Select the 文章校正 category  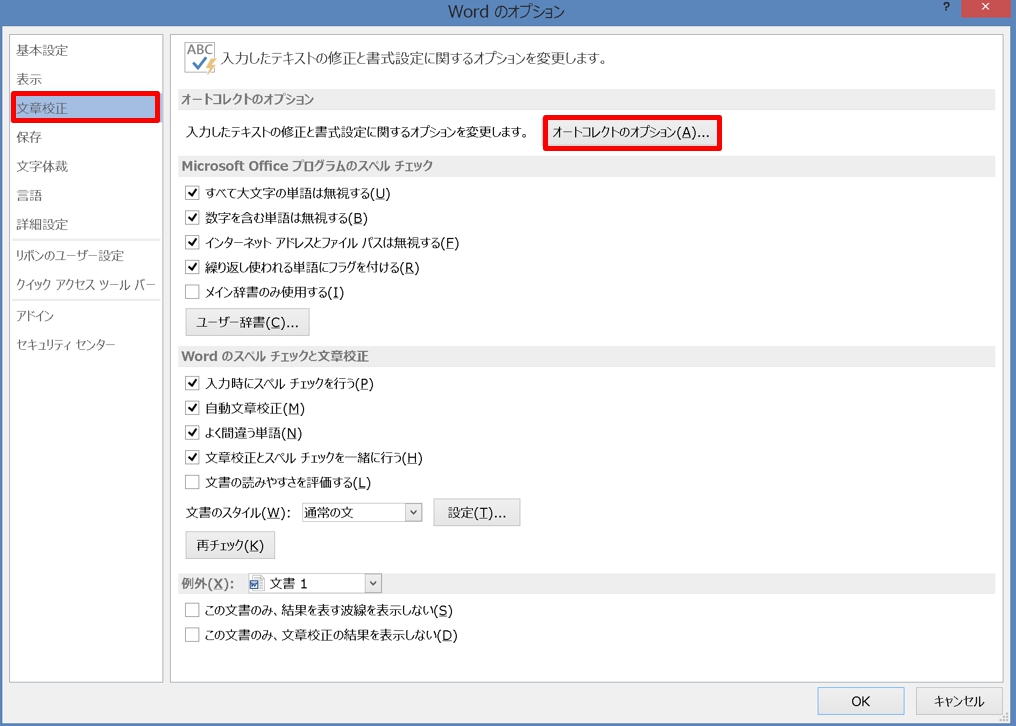point(86,108)
